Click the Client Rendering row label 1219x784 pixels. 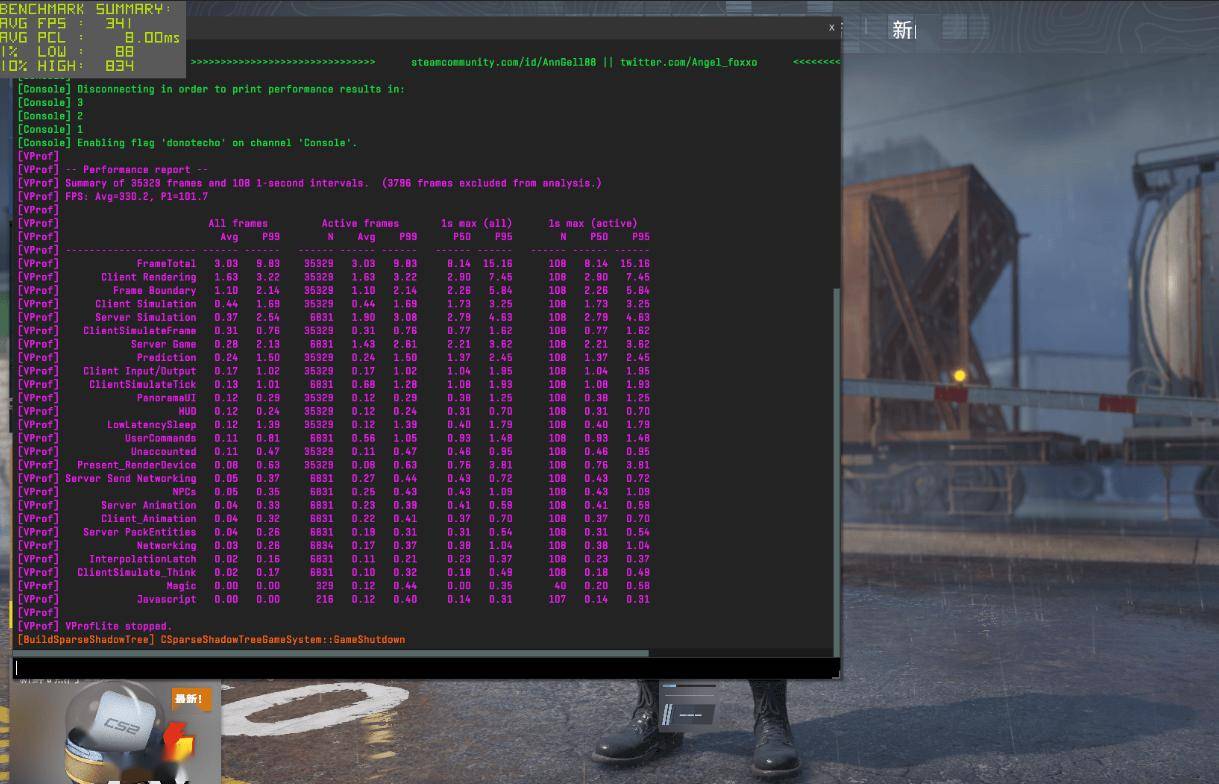point(148,277)
